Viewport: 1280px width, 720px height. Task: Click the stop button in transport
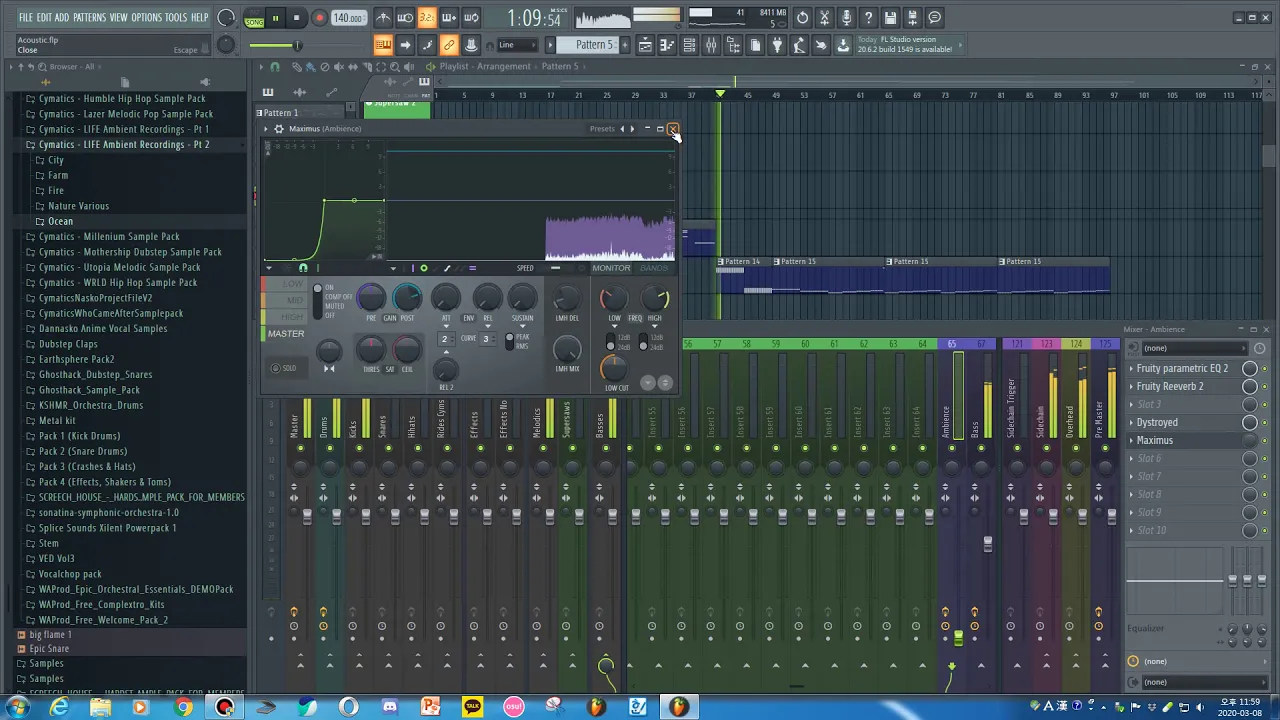(x=296, y=18)
